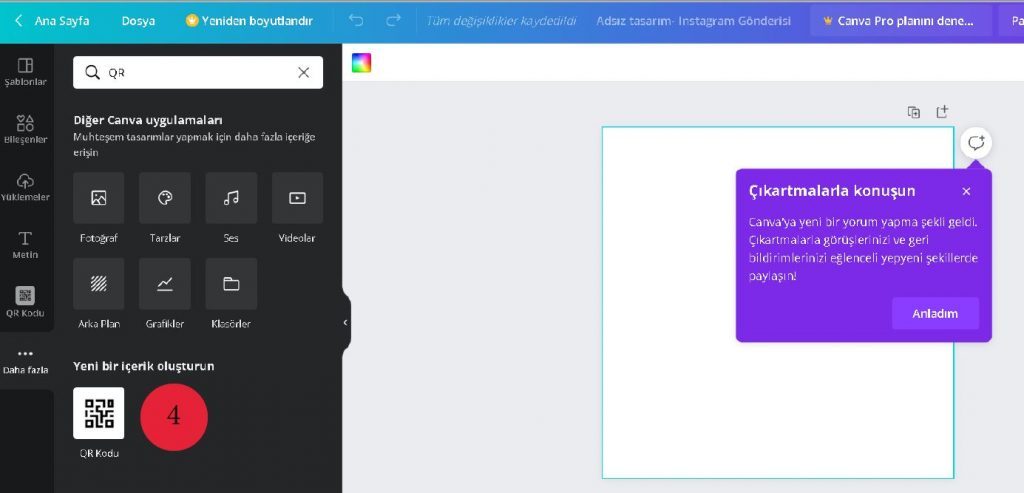
Task: Open the Dosya menu
Action: tap(138, 20)
